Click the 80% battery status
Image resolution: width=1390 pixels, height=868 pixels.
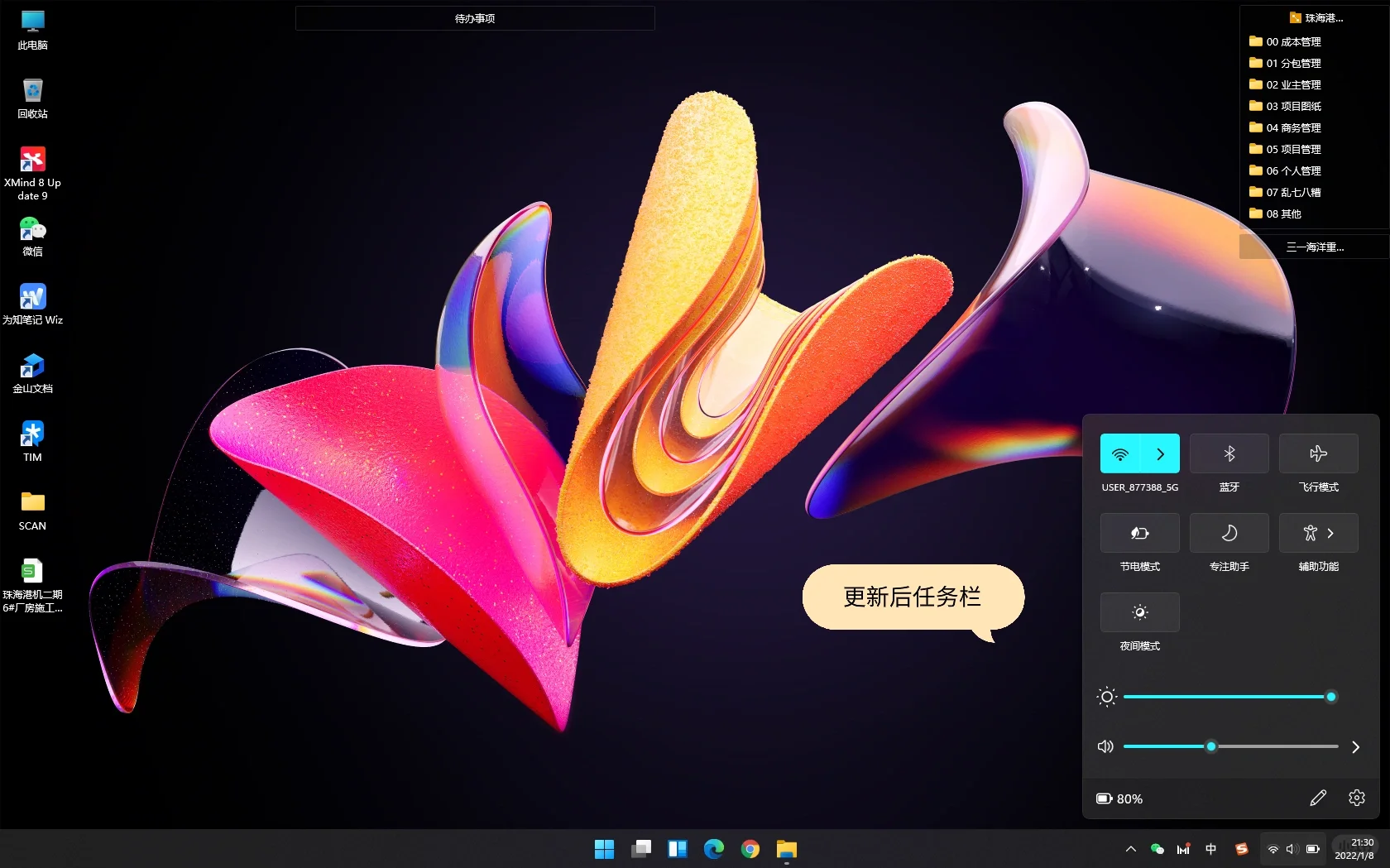[x=1119, y=798]
